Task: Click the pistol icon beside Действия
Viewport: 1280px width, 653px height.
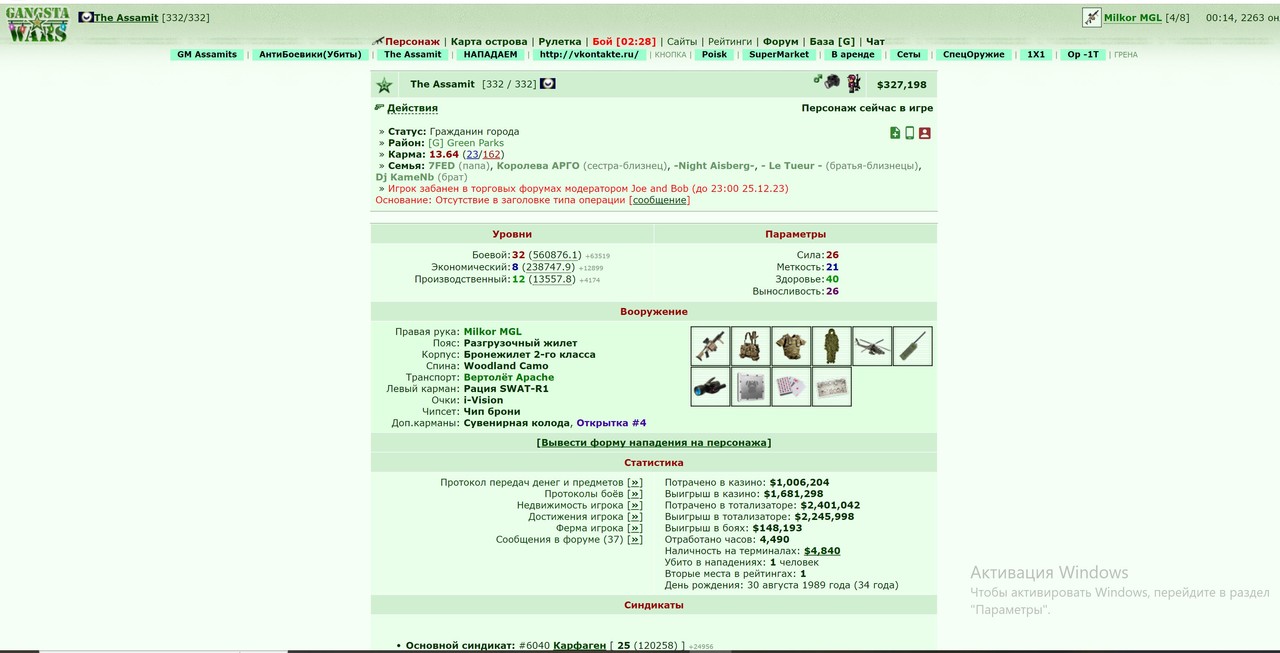Action: click(380, 107)
